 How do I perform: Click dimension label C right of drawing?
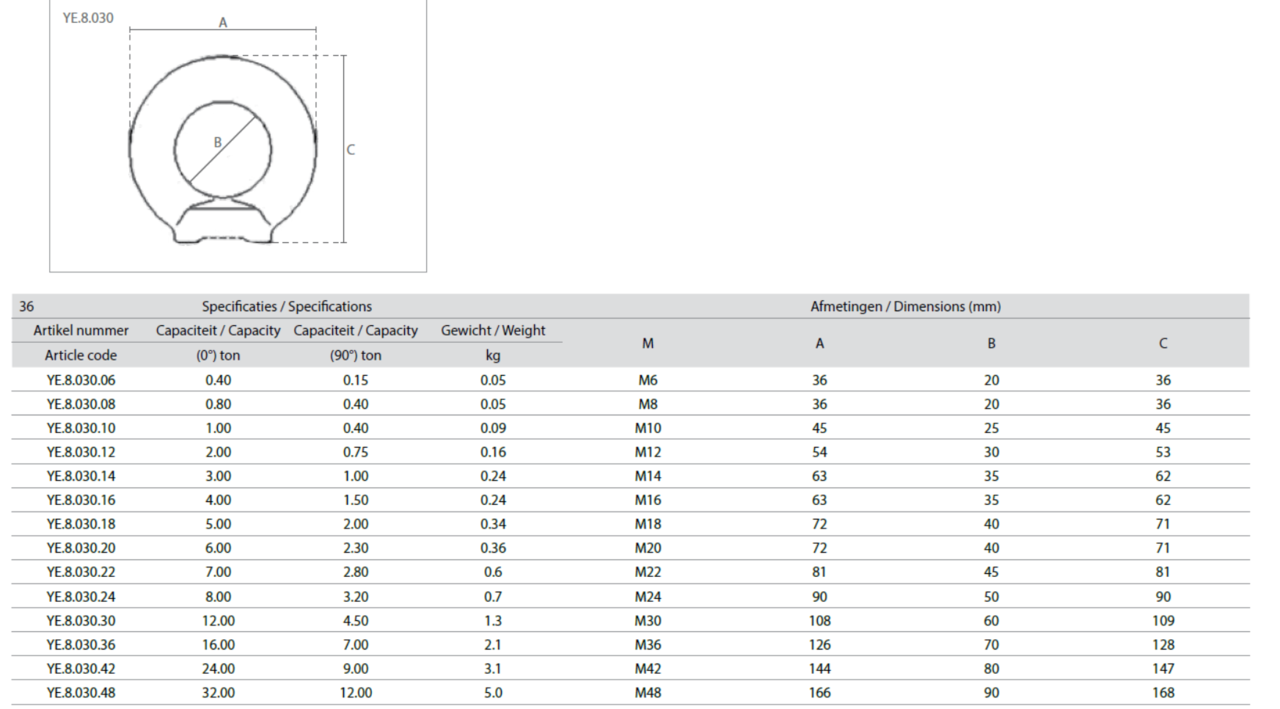tap(351, 150)
